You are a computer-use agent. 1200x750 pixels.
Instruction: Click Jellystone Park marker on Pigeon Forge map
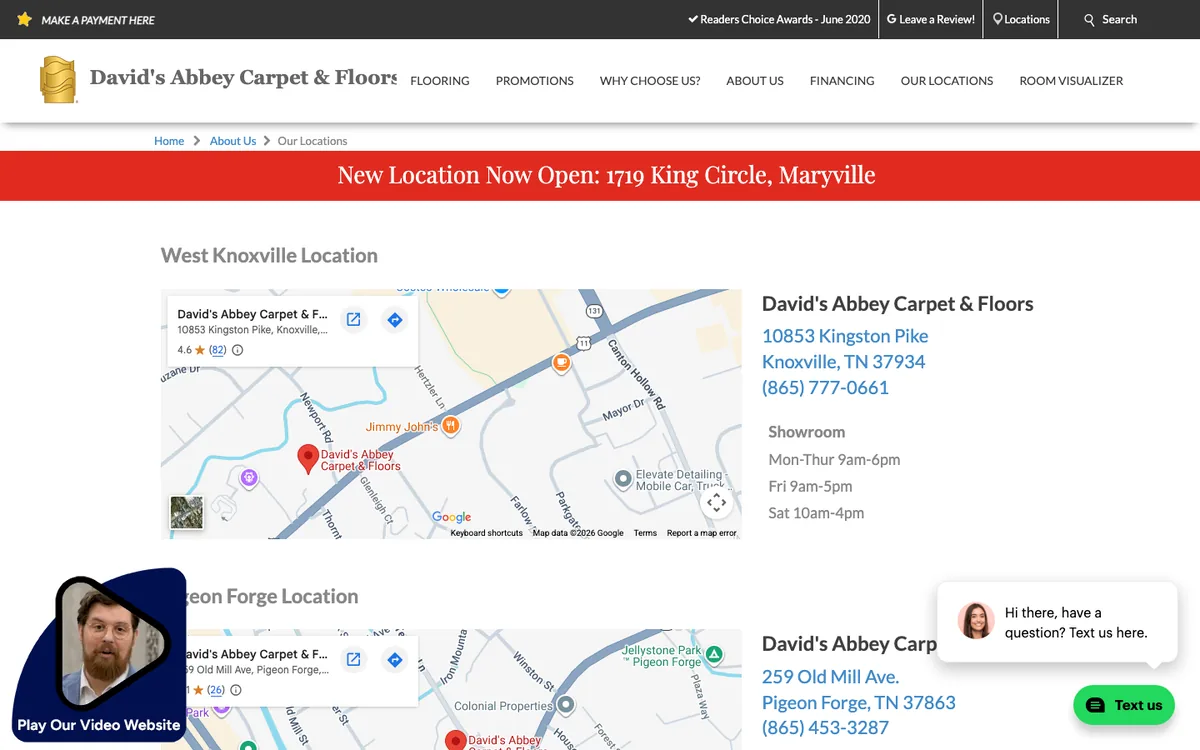tap(714, 655)
